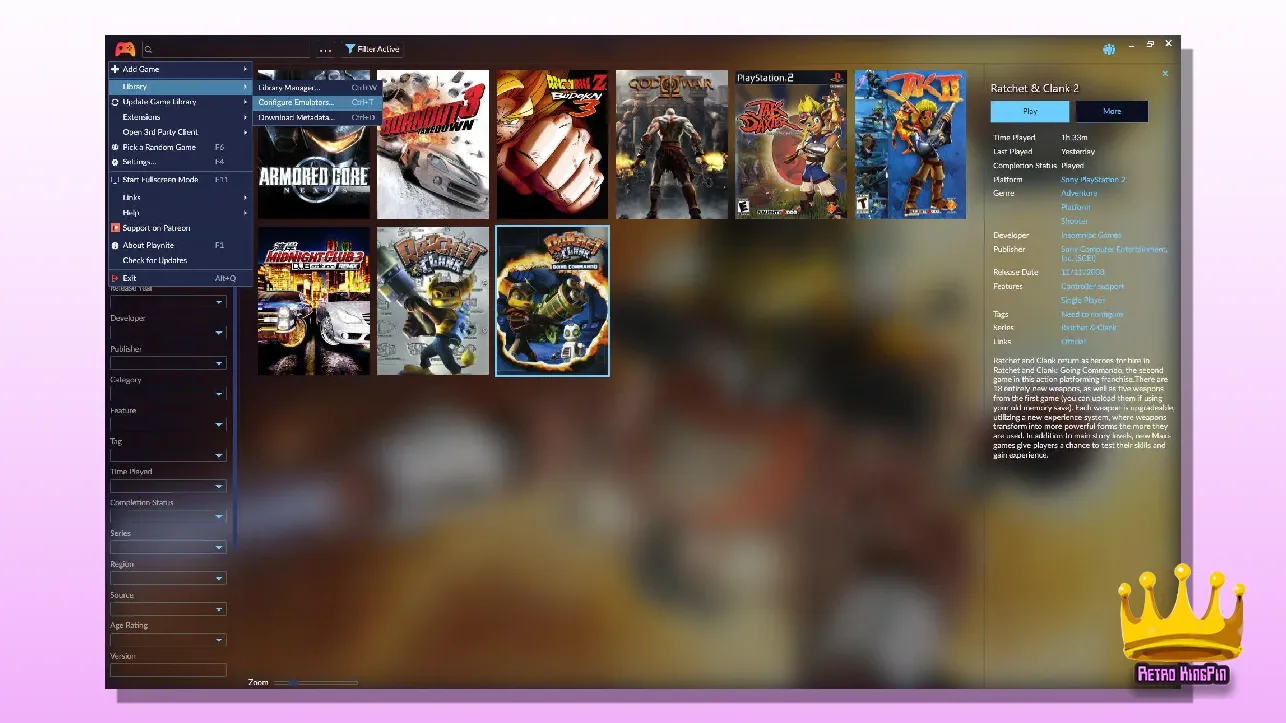Open the Official link under Links
The width and height of the screenshot is (1286, 723).
click(1073, 341)
